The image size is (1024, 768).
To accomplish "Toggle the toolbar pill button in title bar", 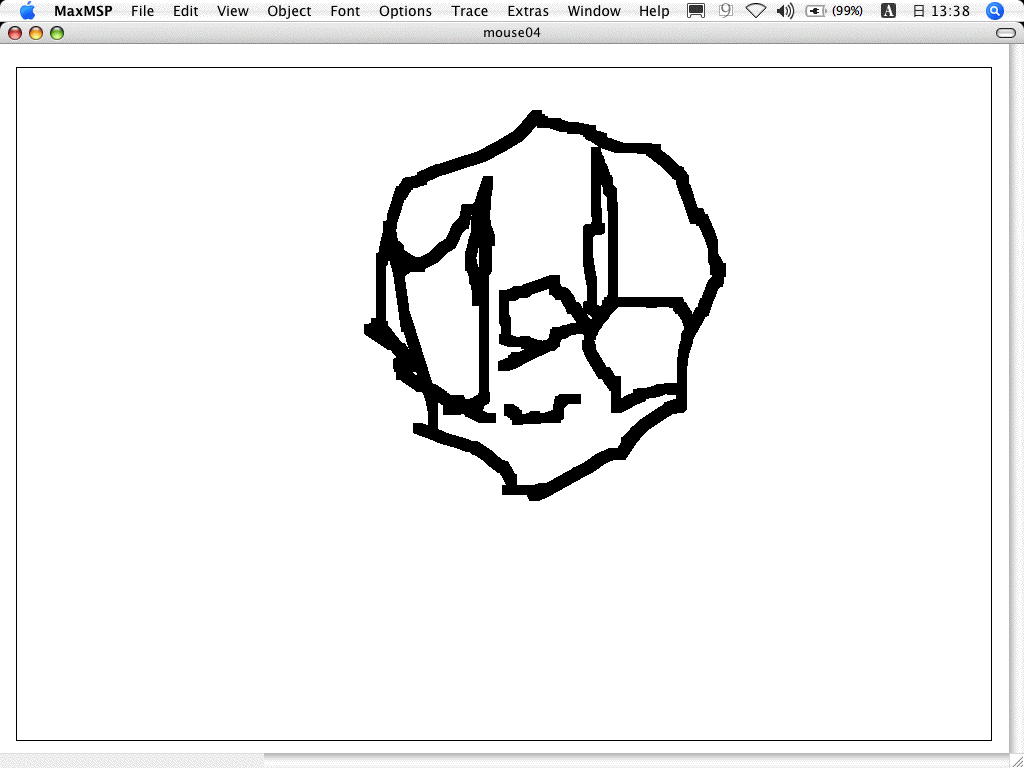I will 1006,33.
